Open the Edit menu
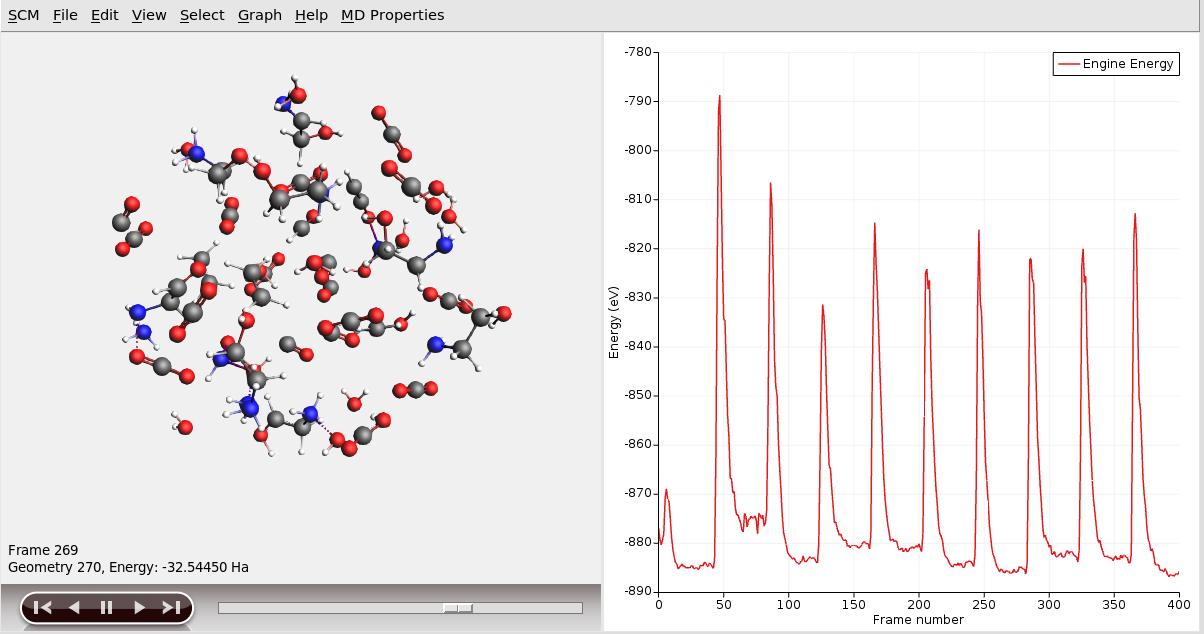 pyautogui.click(x=104, y=15)
